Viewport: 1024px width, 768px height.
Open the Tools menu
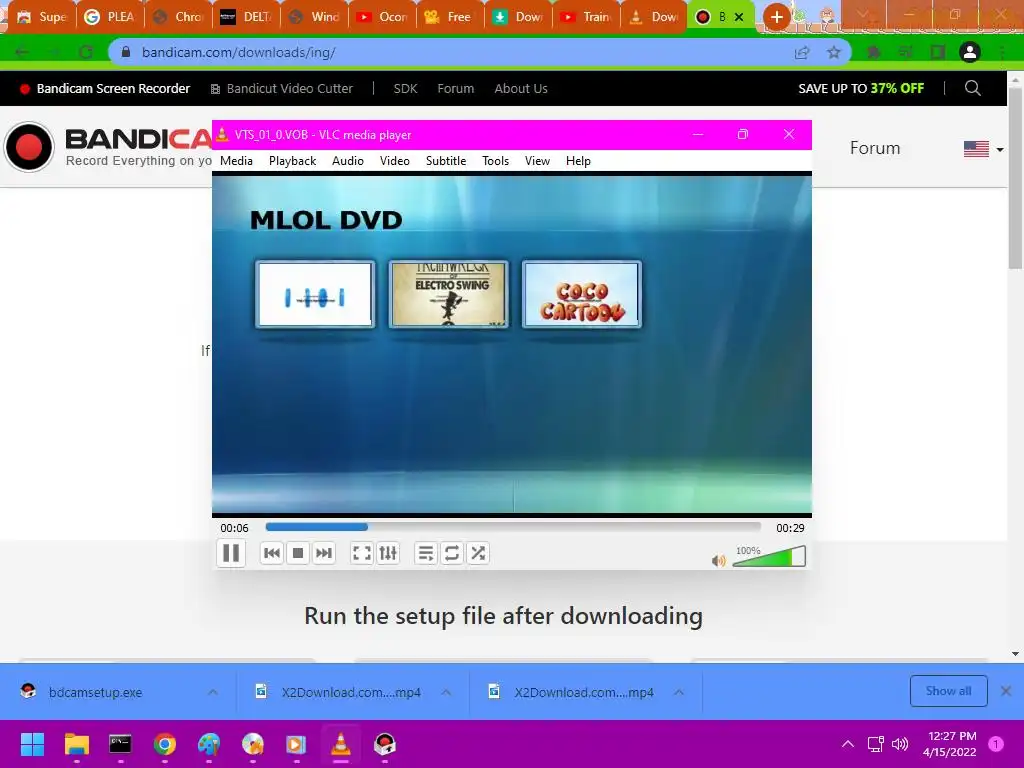[x=496, y=161]
